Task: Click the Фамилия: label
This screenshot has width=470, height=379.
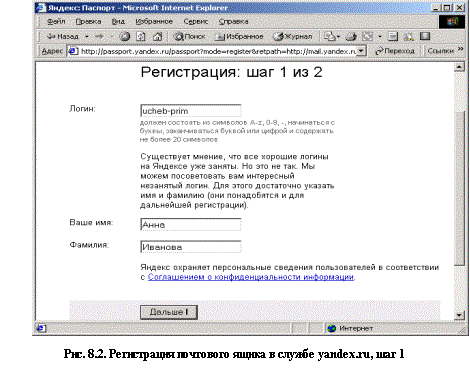Action: click(89, 245)
